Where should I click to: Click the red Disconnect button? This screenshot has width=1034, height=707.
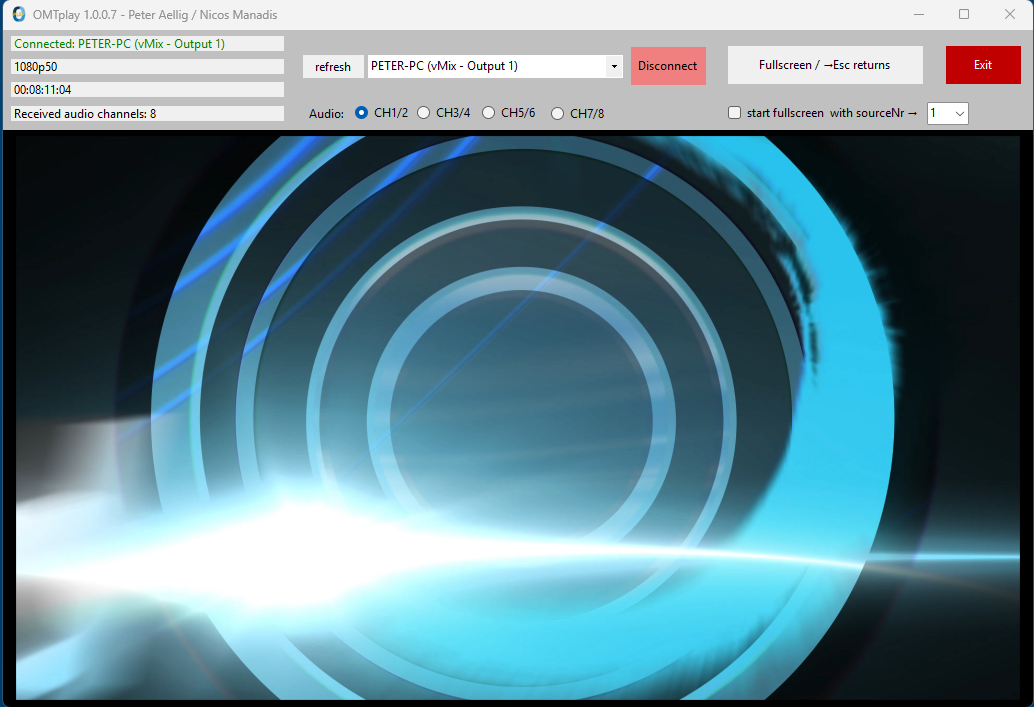click(667, 66)
